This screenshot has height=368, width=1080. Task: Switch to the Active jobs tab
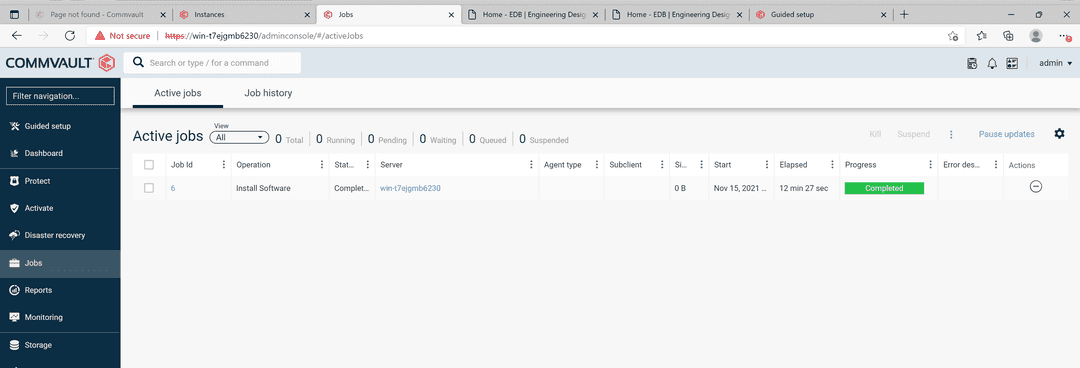[178, 93]
